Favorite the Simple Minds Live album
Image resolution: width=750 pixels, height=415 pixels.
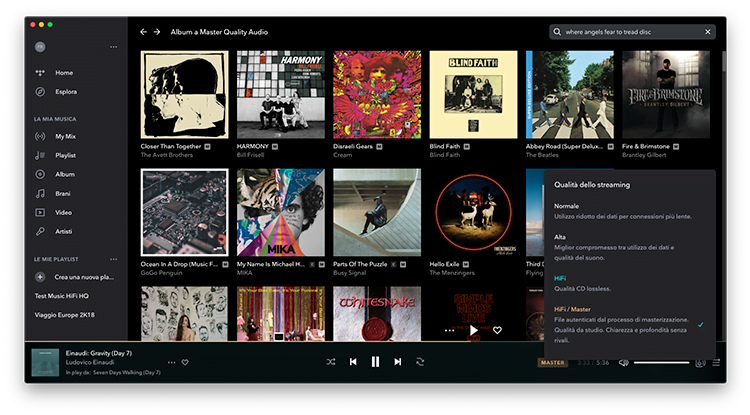coord(497,330)
